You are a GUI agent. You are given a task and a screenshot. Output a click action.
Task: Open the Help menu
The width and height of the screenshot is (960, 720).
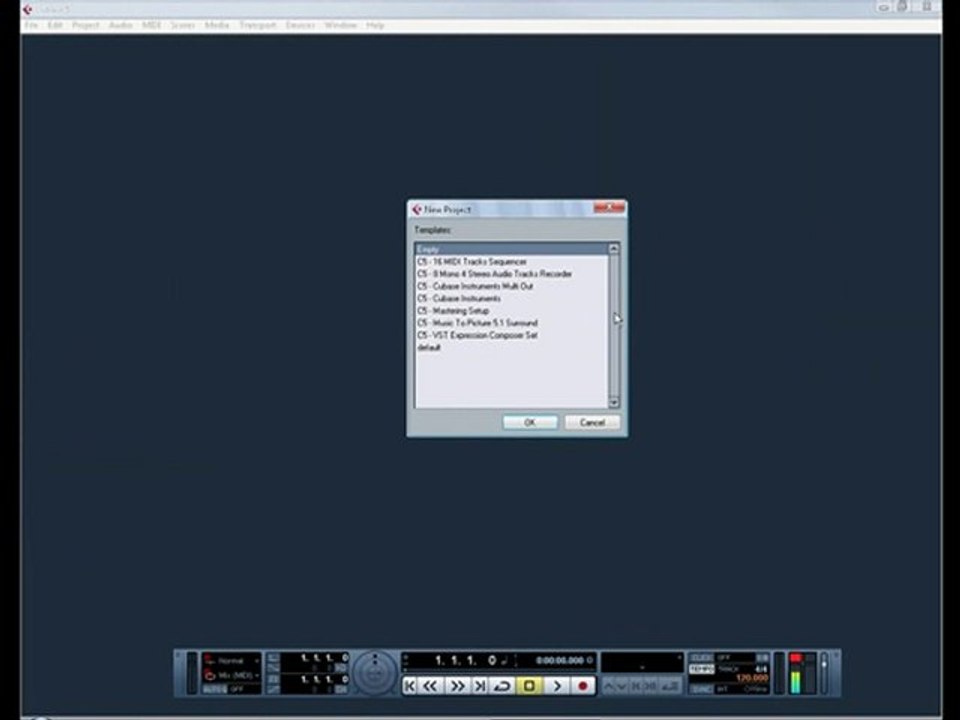(x=375, y=25)
